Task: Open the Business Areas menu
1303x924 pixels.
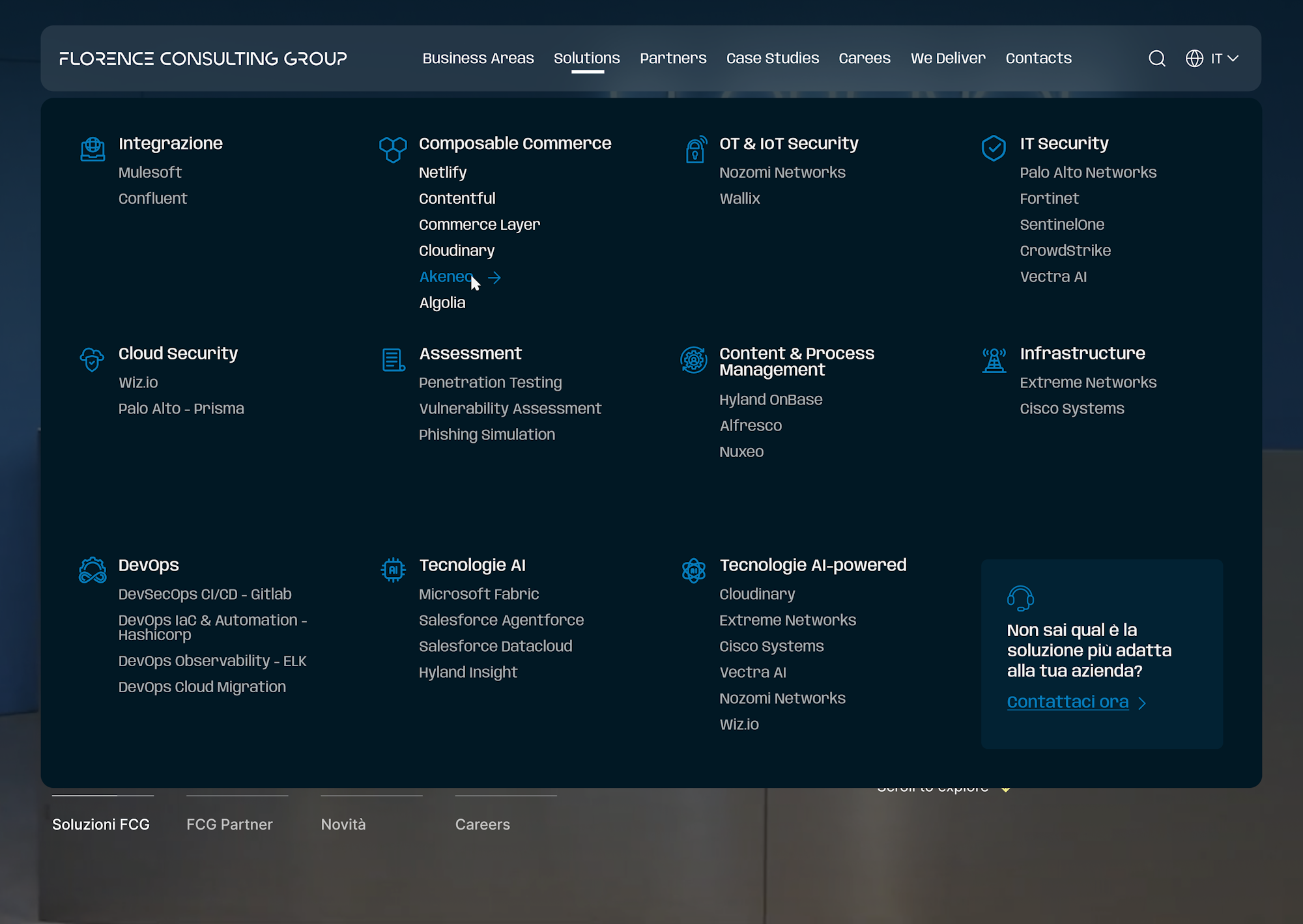Action: (478, 59)
